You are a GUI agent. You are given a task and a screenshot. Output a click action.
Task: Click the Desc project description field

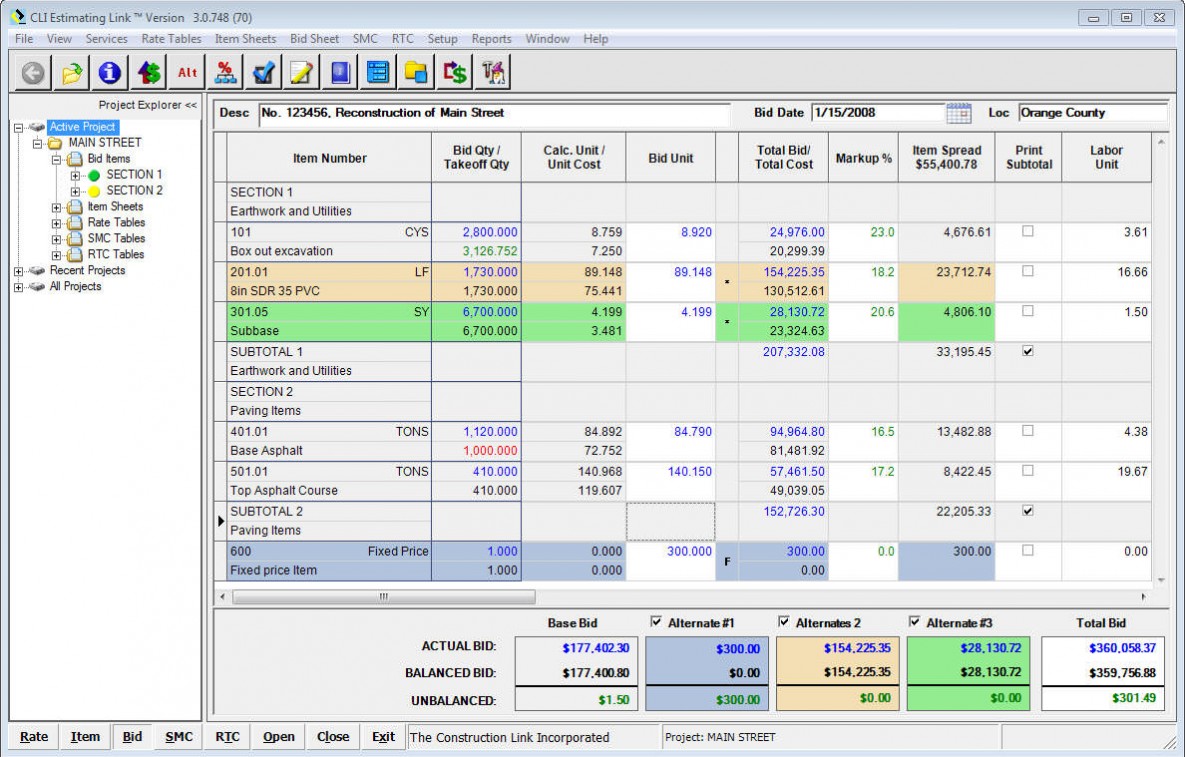[x=494, y=113]
